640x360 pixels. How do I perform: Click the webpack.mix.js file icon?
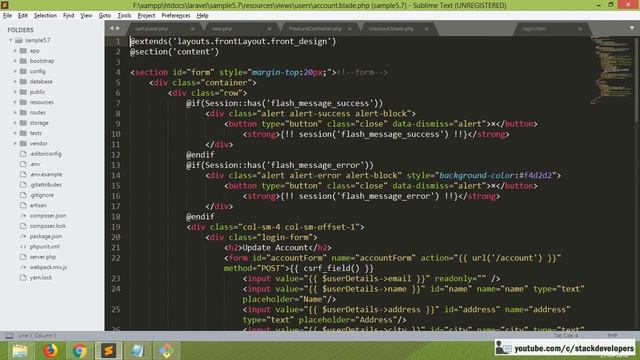(23, 267)
